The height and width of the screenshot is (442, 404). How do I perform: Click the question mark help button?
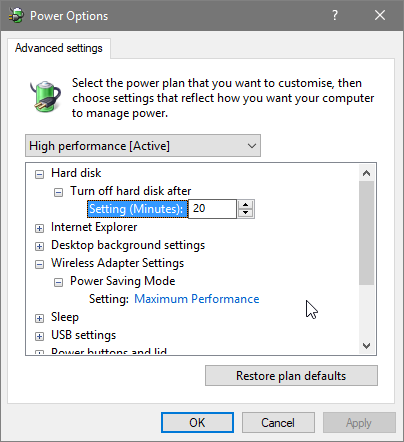pos(335,15)
